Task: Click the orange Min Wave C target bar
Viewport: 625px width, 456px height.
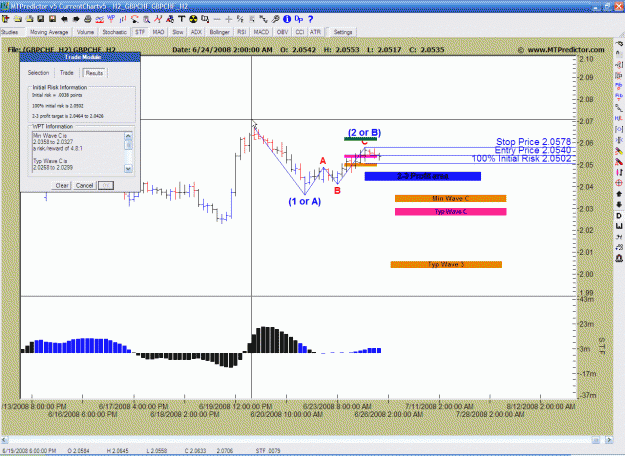Action: [450, 199]
